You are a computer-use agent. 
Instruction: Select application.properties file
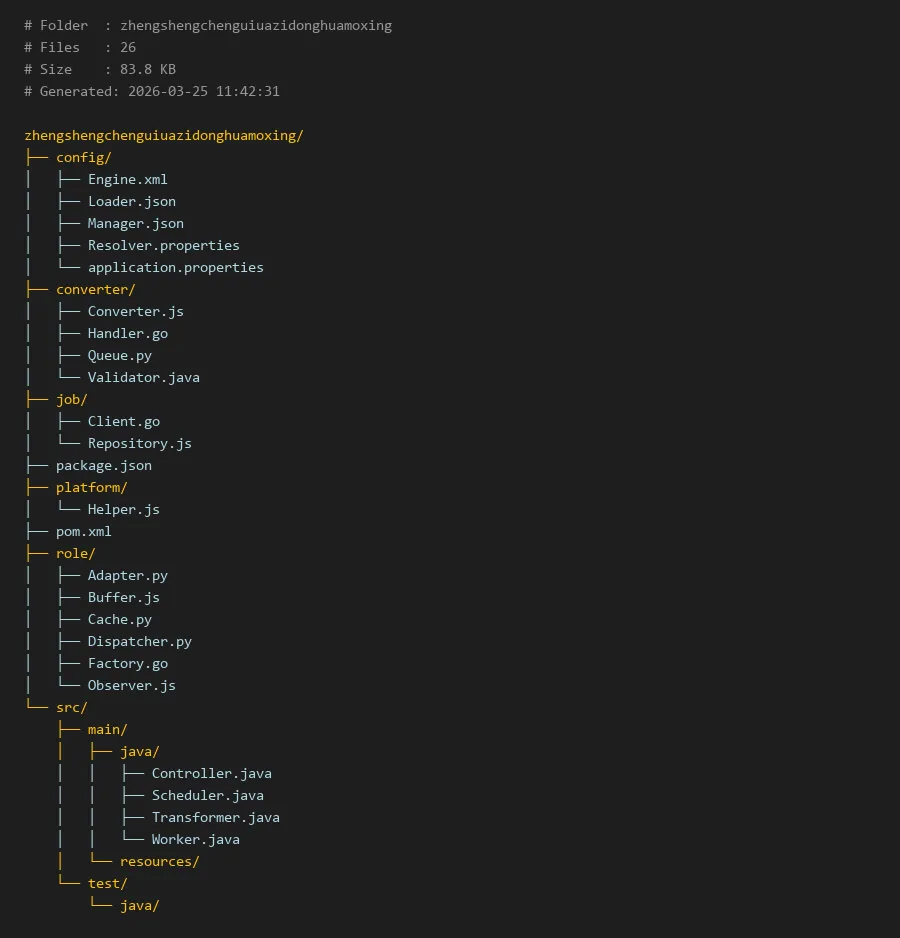[x=175, y=267]
